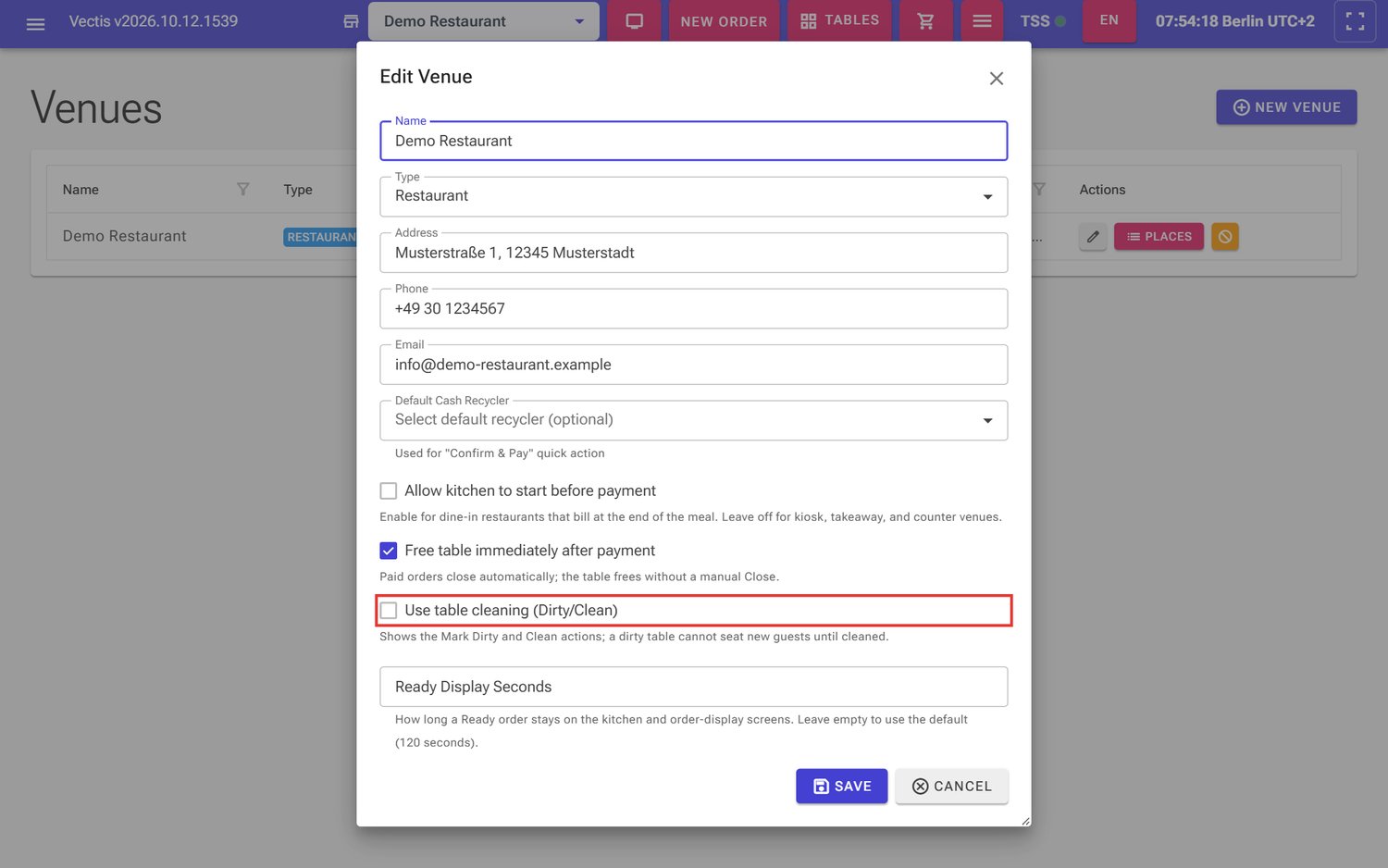Cancel editing the venue
Image resolution: width=1388 pixels, height=868 pixels.
tap(951, 787)
